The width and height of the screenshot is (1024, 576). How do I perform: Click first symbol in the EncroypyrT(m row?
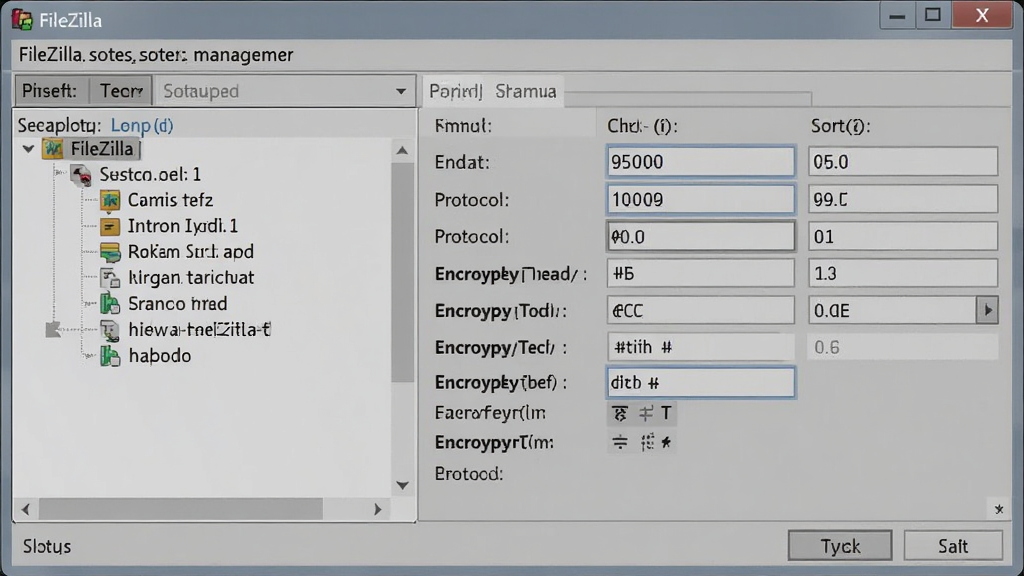pyautogui.click(x=620, y=443)
